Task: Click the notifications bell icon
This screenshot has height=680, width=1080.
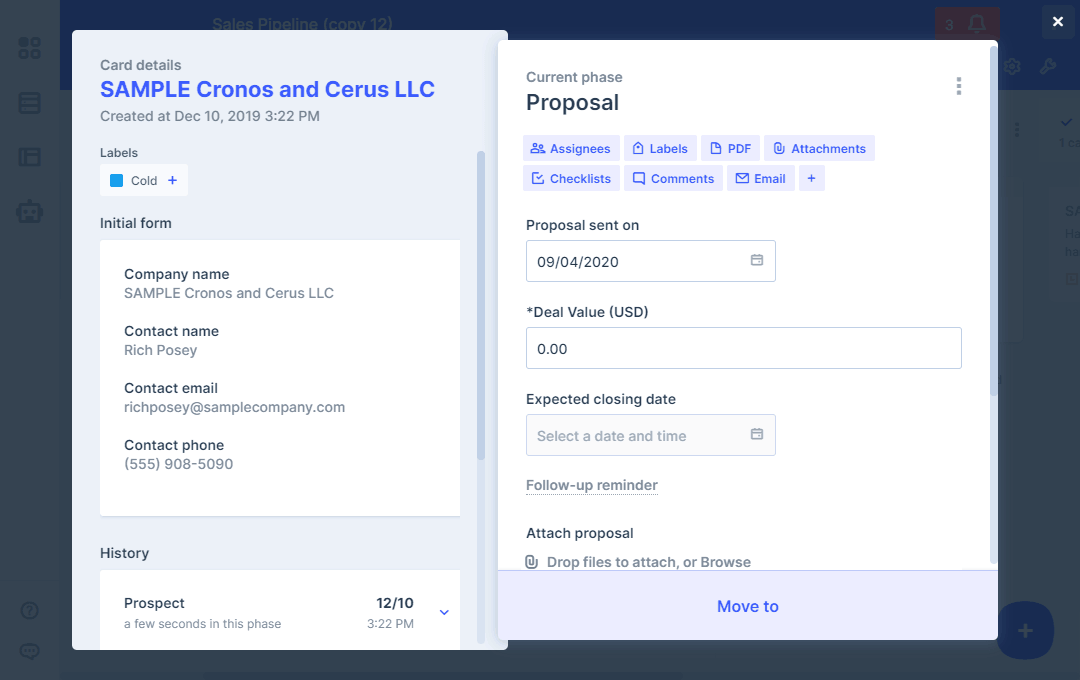Action: [x=976, y=25]
